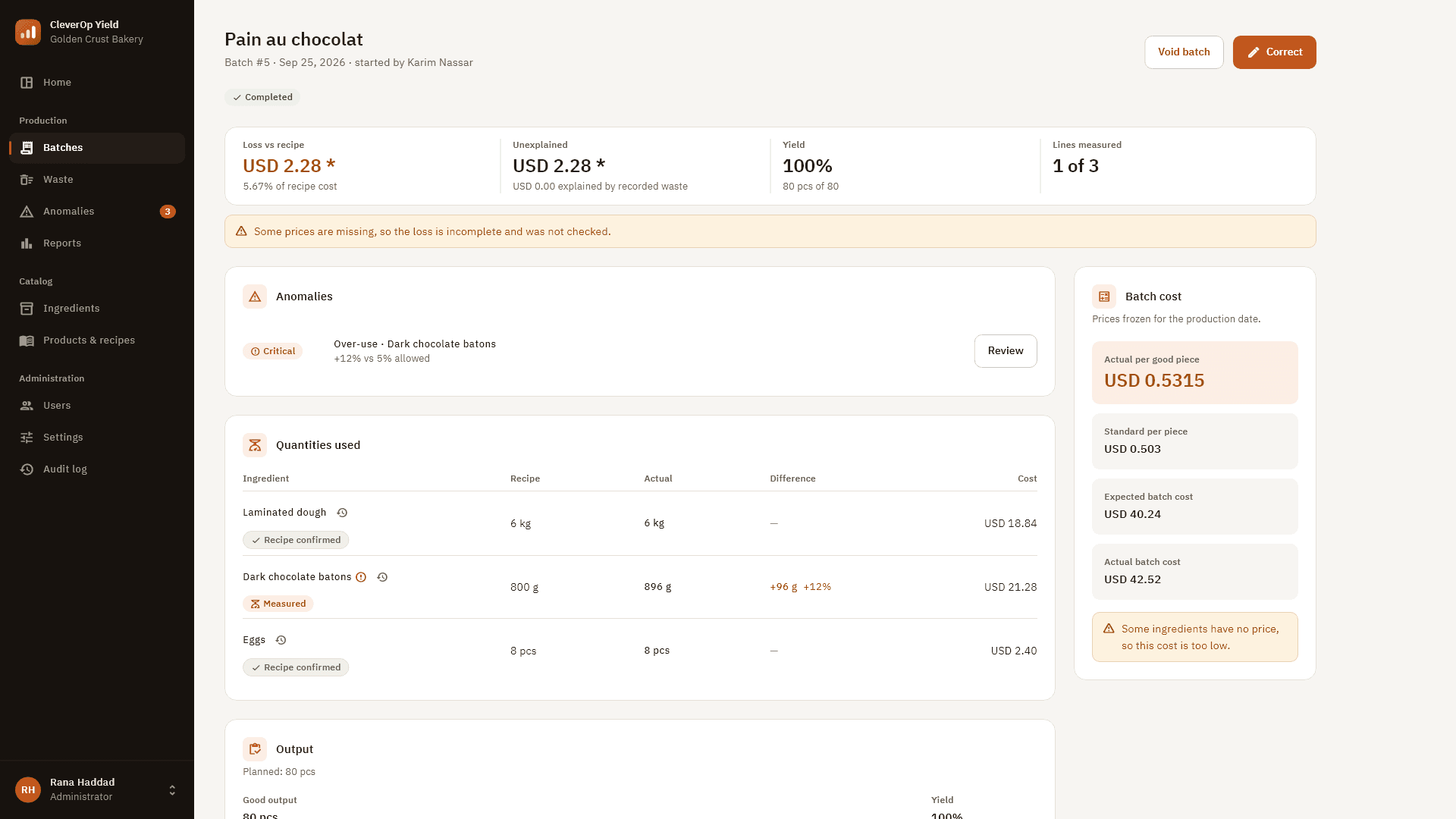Click the Correct button
The image size is (1456, 819).
coord(1274,52)
